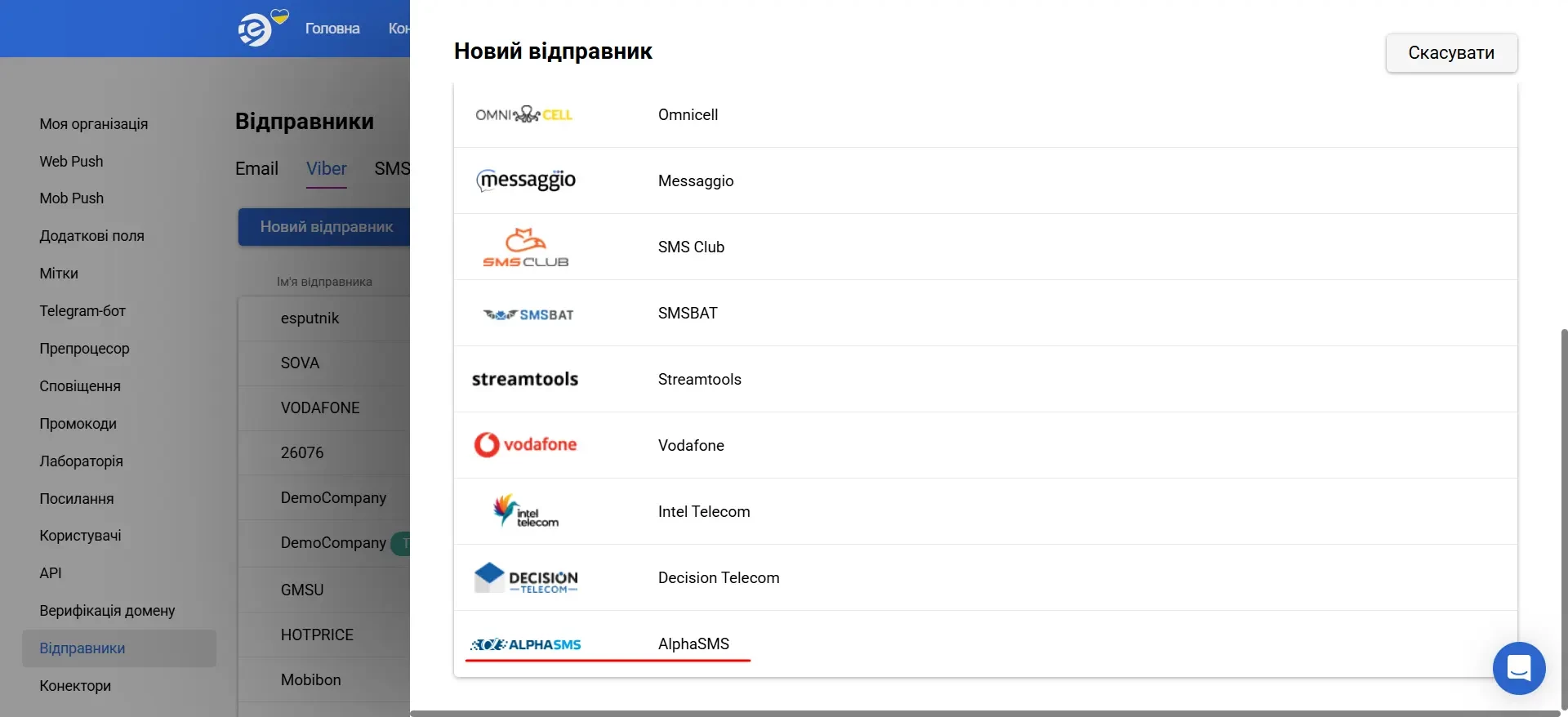Open Промокоди in sidebar
Screen dimensions: 1568x717
tap(78, 424)
